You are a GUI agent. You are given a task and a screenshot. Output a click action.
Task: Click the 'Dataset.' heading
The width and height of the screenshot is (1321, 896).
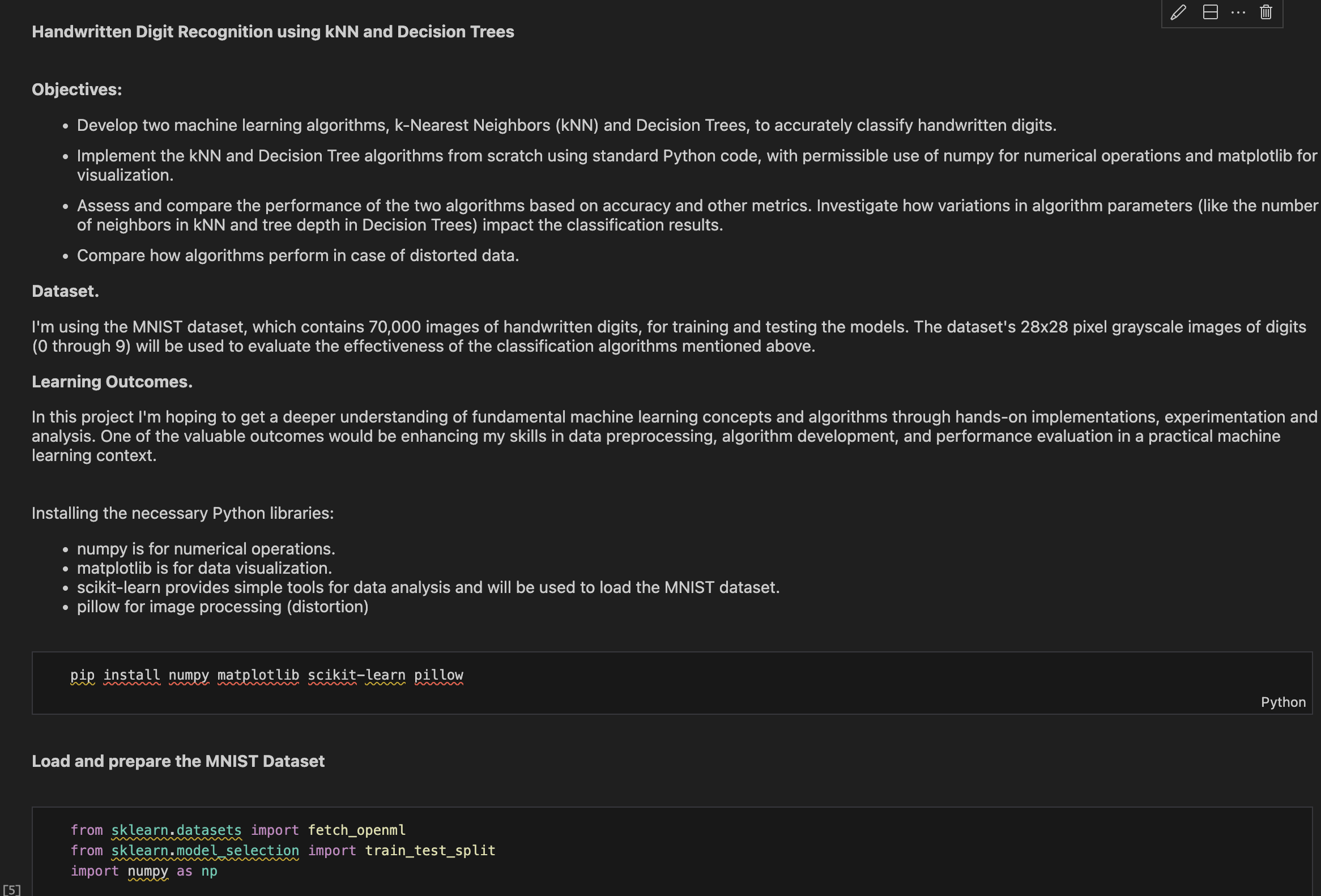[x=65, y=291]
